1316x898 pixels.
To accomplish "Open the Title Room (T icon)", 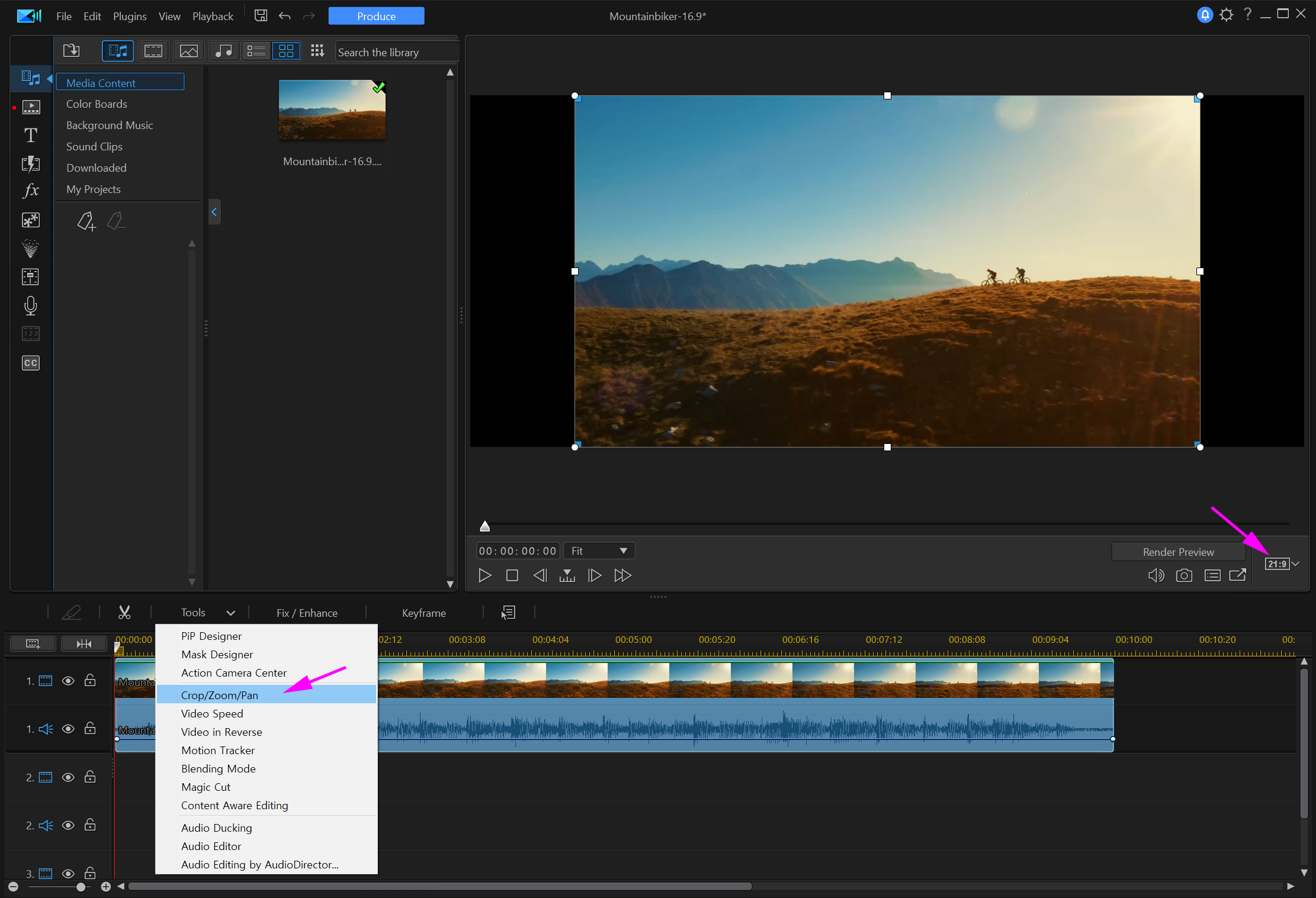I will (x=31, y=136).
